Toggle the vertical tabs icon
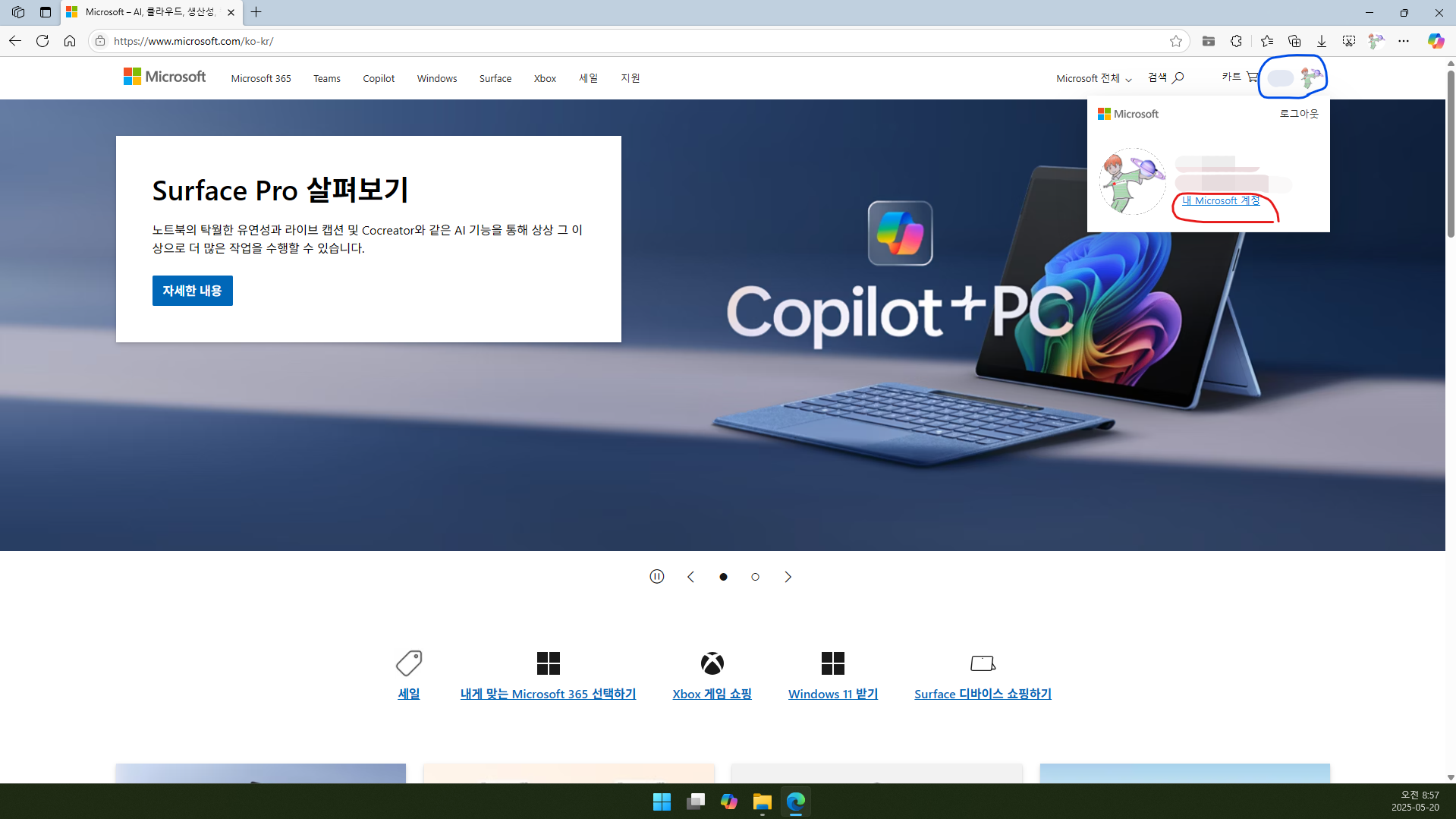Image resolution: width=1456 pixels, height=819 pixels. click(x=46, y=12)
